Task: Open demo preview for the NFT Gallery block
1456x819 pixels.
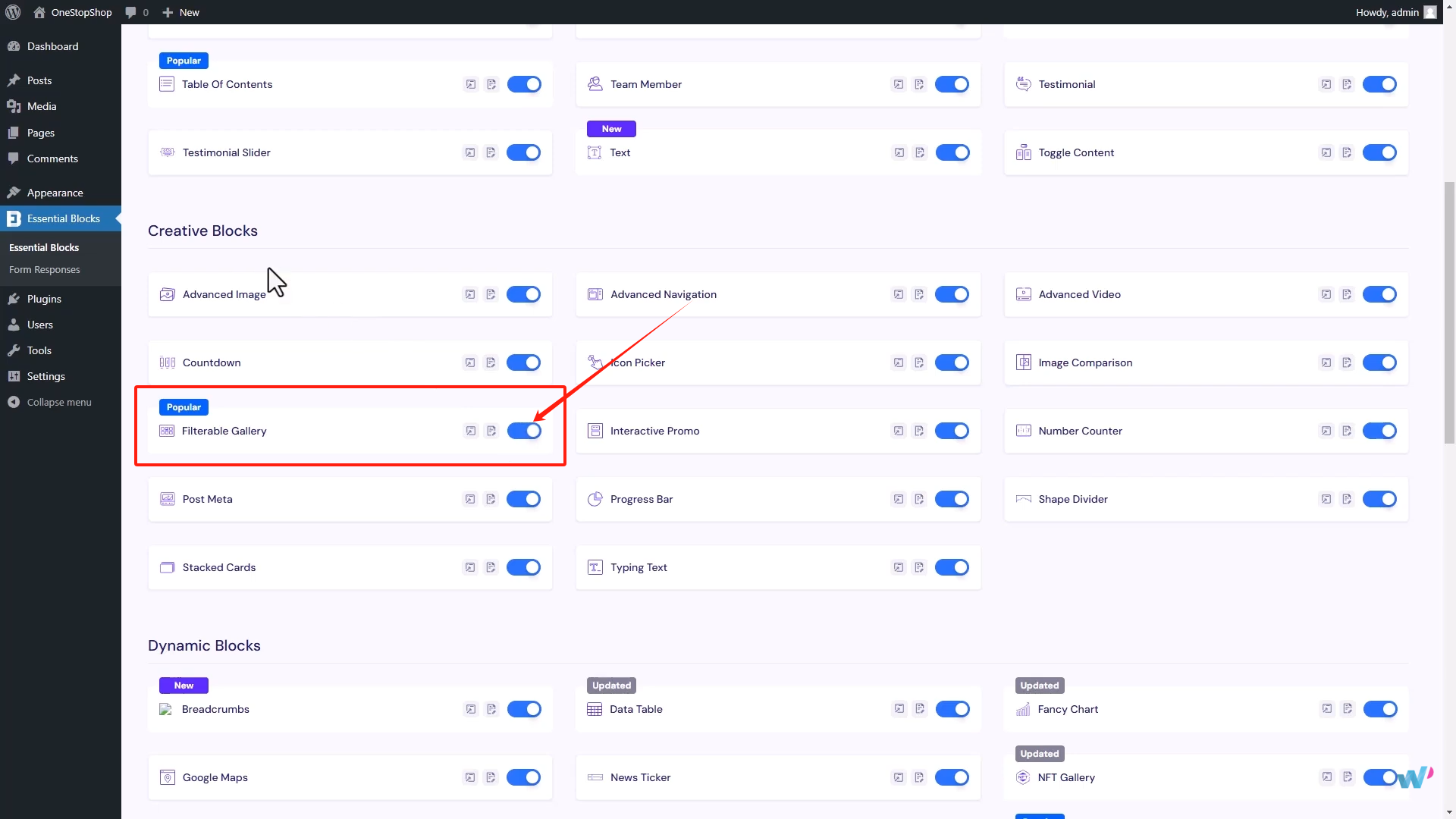Action: pos(1327,777)
